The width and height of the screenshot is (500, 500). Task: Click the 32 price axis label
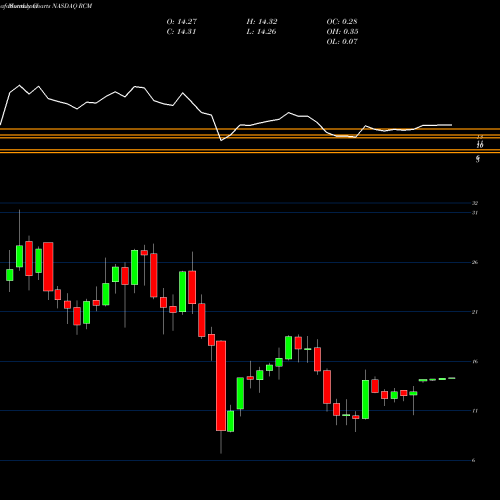point(475,203)
